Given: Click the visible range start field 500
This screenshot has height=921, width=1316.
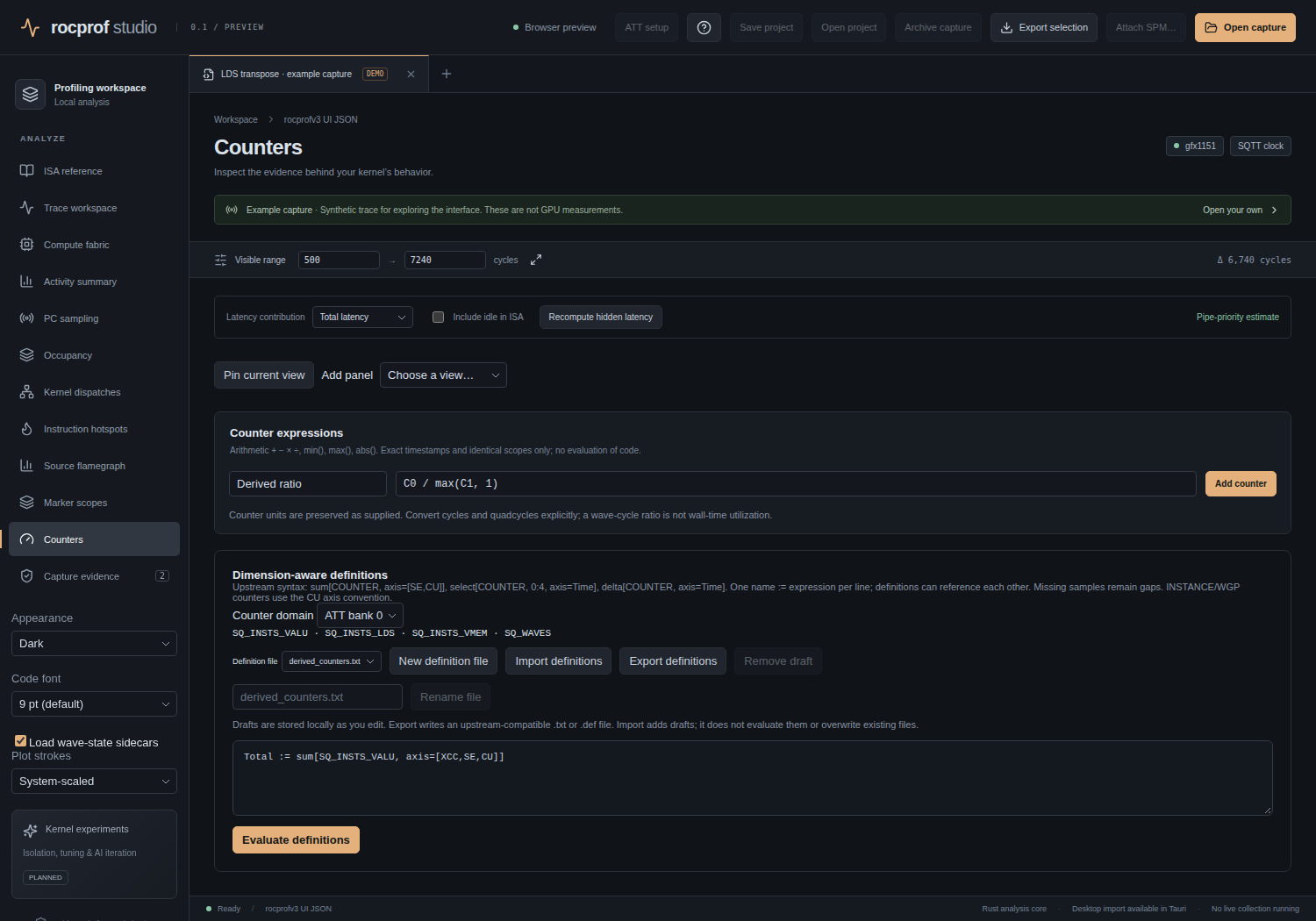Looking at the screenshot, I should (339, 261).
